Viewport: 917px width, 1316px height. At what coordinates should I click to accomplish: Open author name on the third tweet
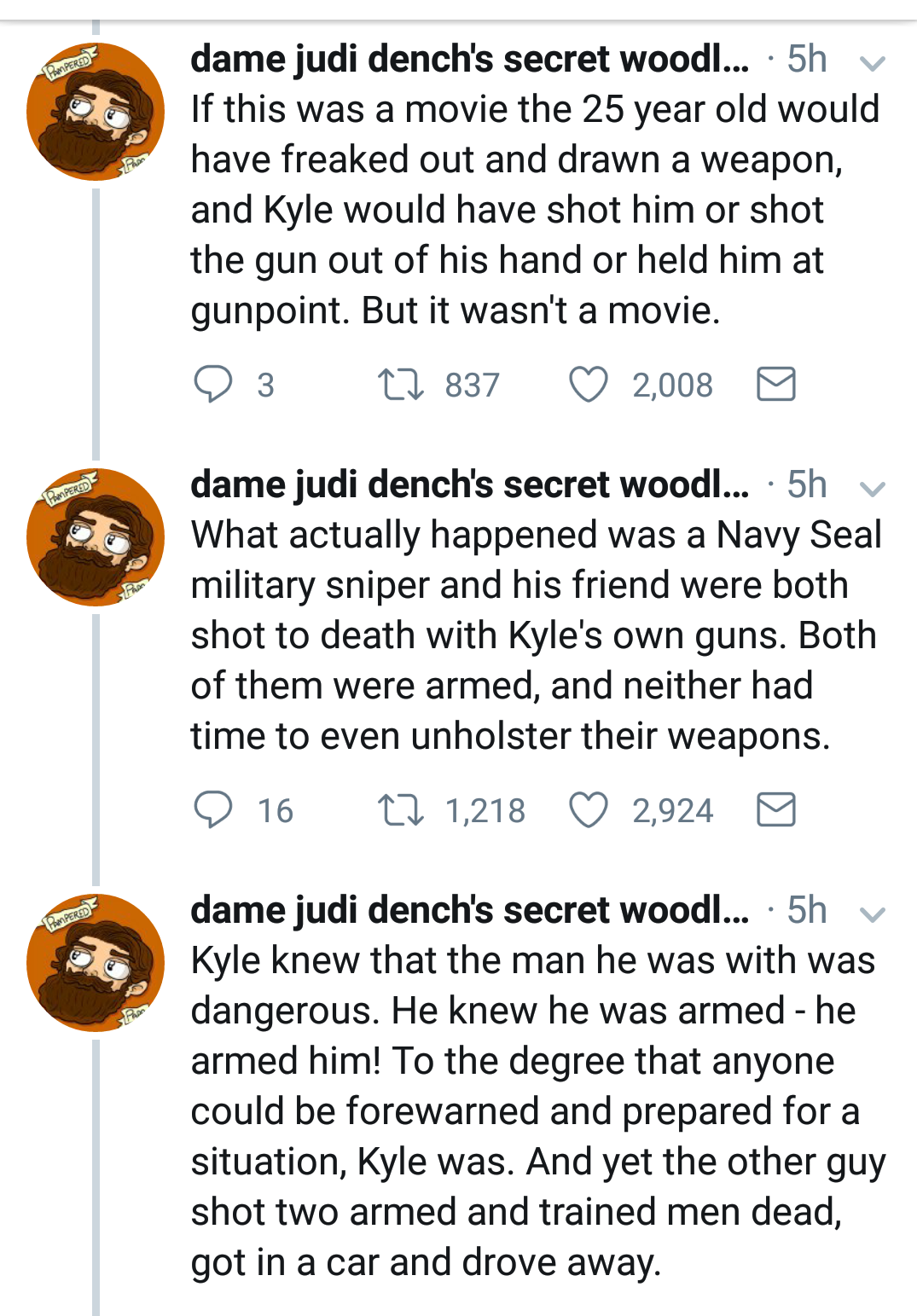click(469, 910)
